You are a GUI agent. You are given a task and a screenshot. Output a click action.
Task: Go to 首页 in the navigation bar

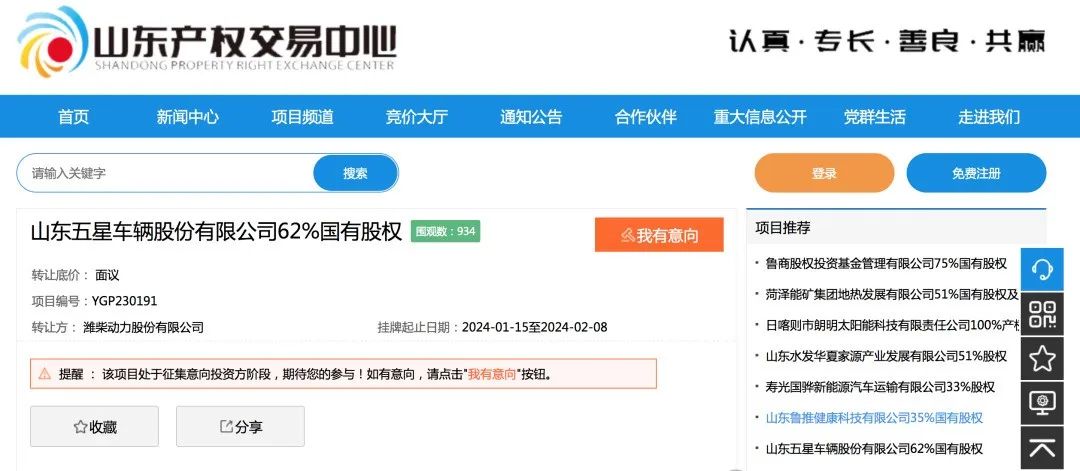74,117
